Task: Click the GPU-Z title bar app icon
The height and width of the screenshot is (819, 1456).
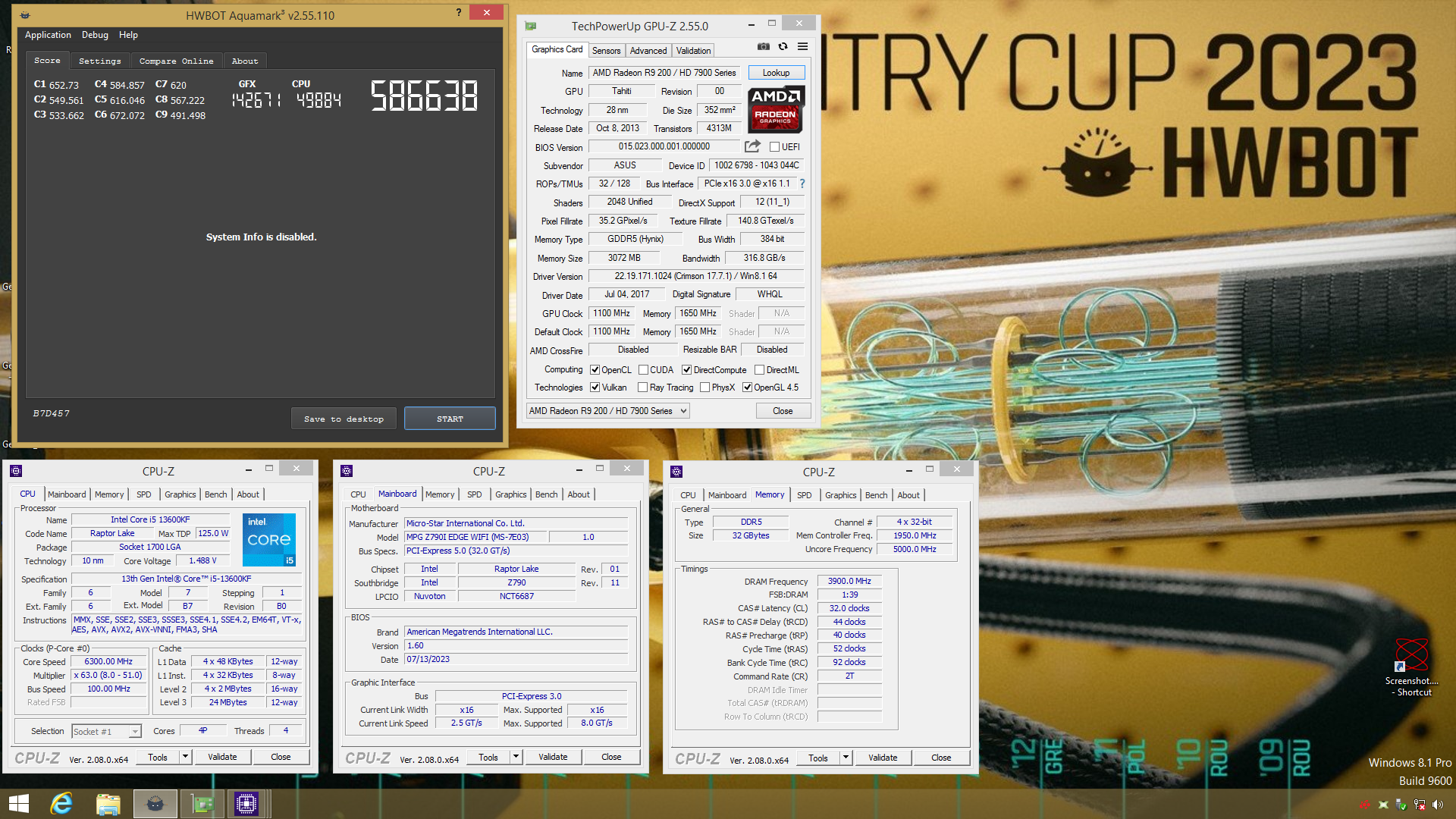Action: [531, 26]
